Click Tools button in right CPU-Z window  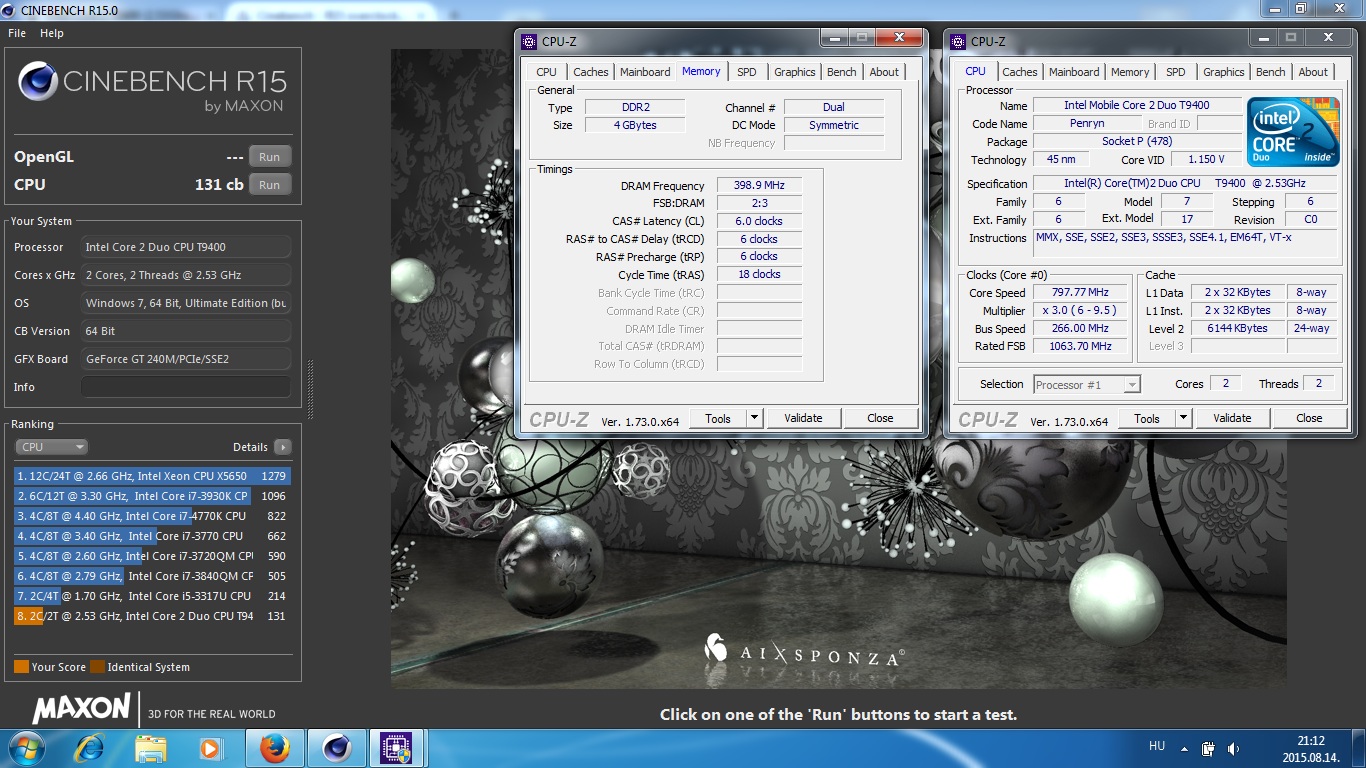click(x=1147, y=419)
